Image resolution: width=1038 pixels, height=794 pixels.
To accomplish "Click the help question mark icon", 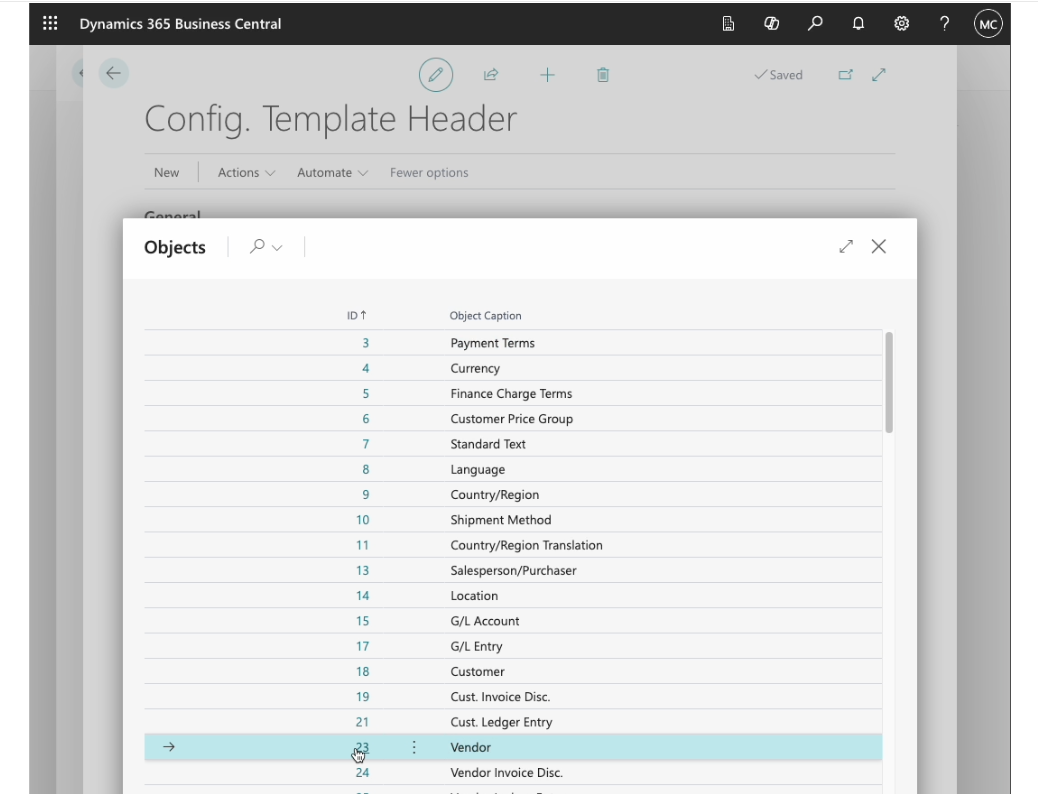I will [944, 23].
